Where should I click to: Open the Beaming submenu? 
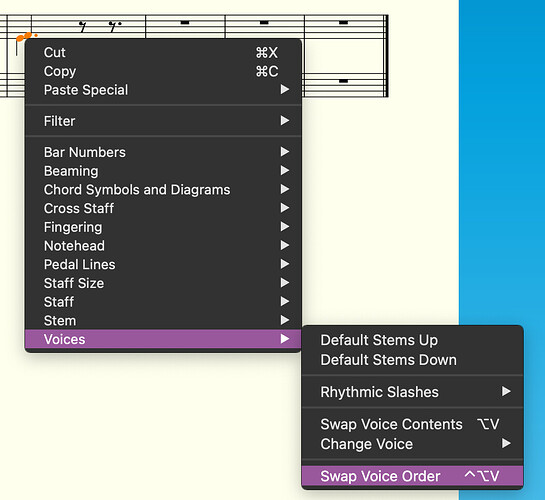tap(163, 171)
